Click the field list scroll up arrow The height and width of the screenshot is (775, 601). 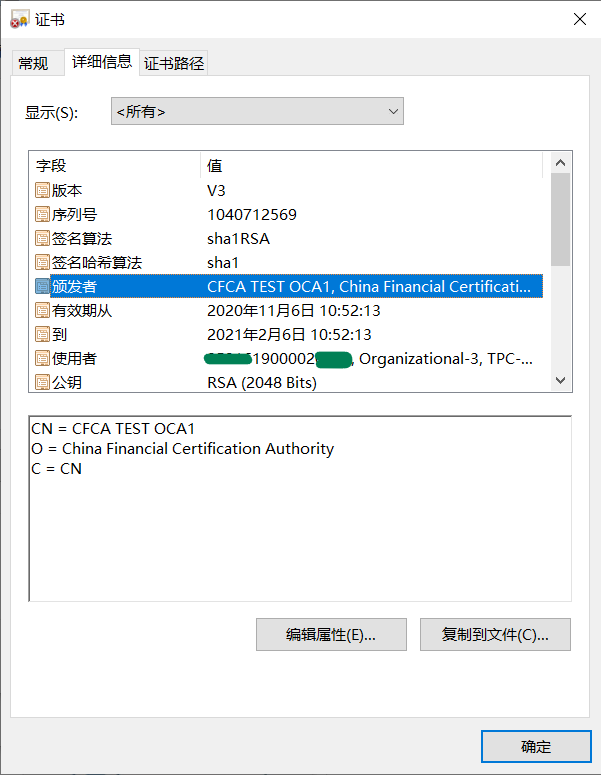(x=560, y=163)
